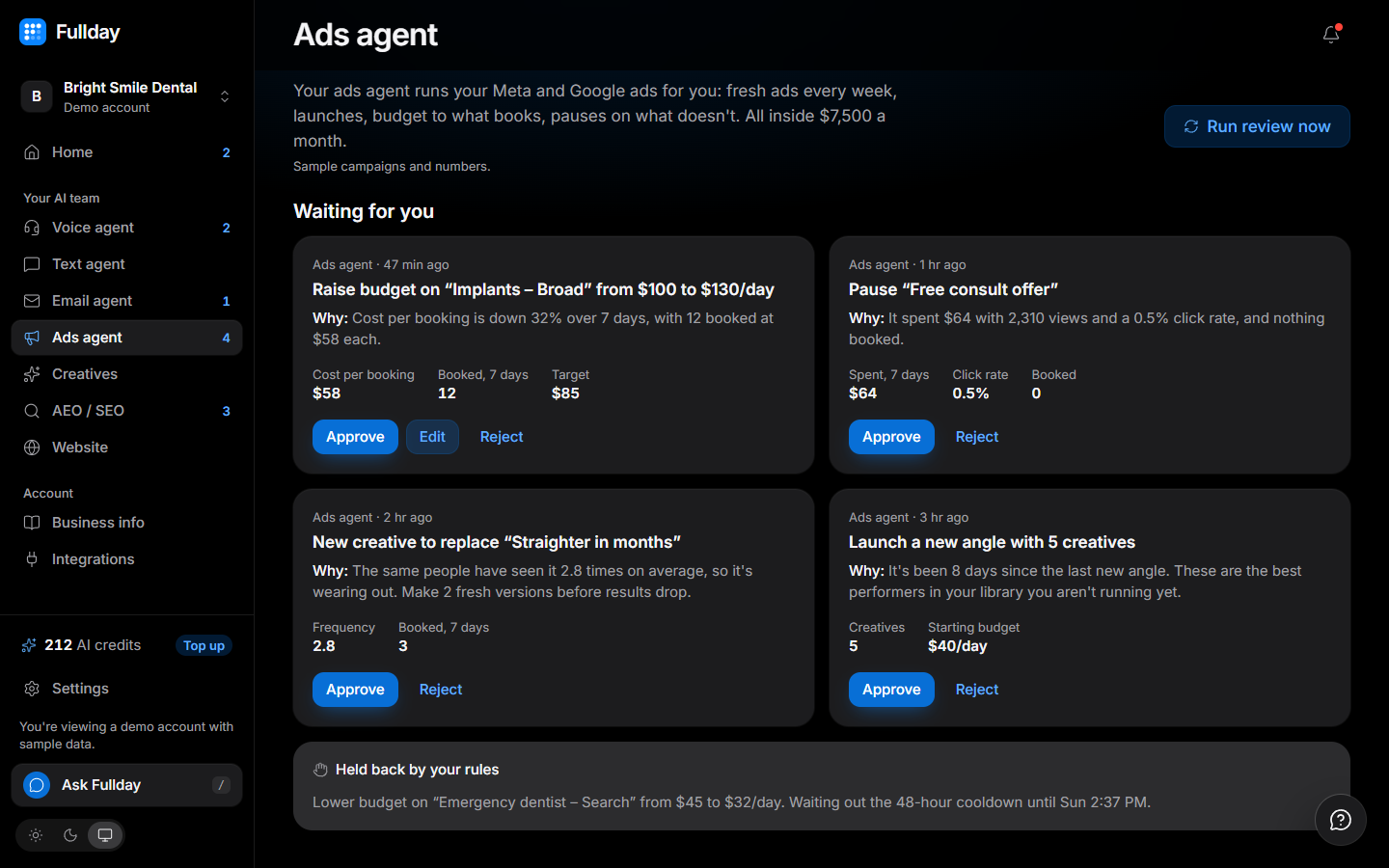Click the megaphone icon beside Ads agent
Viewport: 1389px width, 868px height.
click(32, 338)
